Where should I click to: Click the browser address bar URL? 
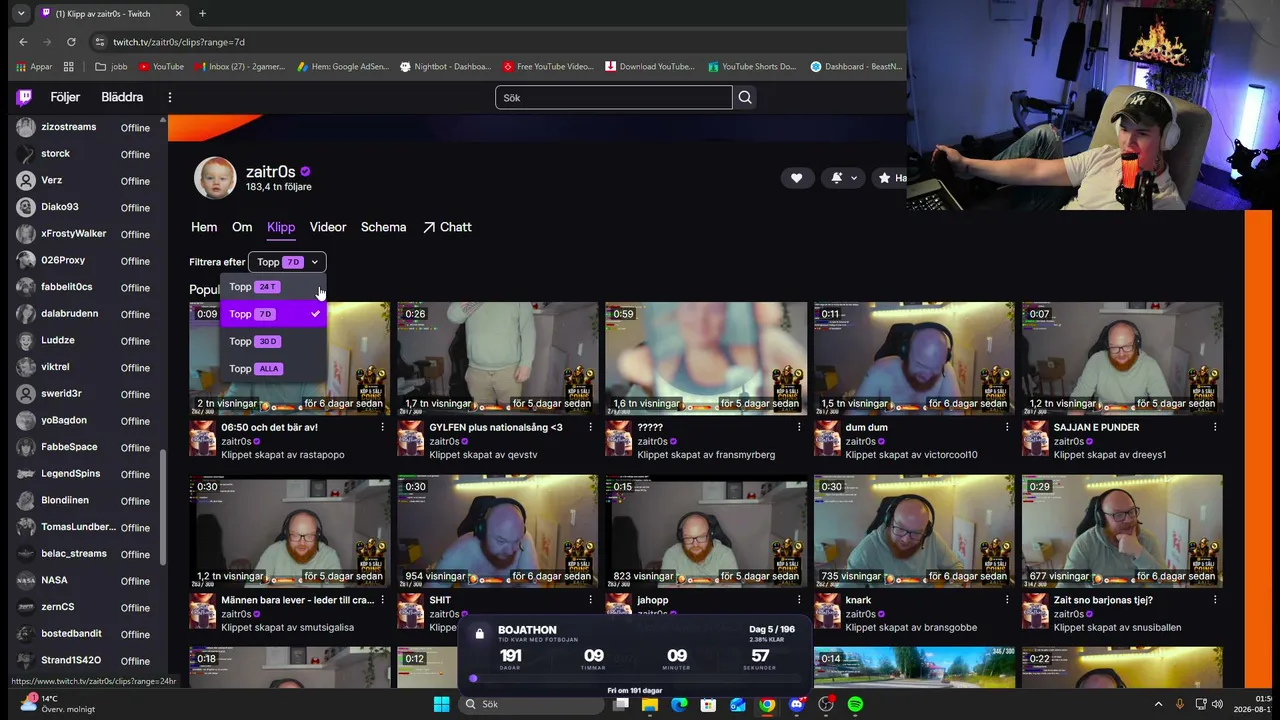pos(179,42)
